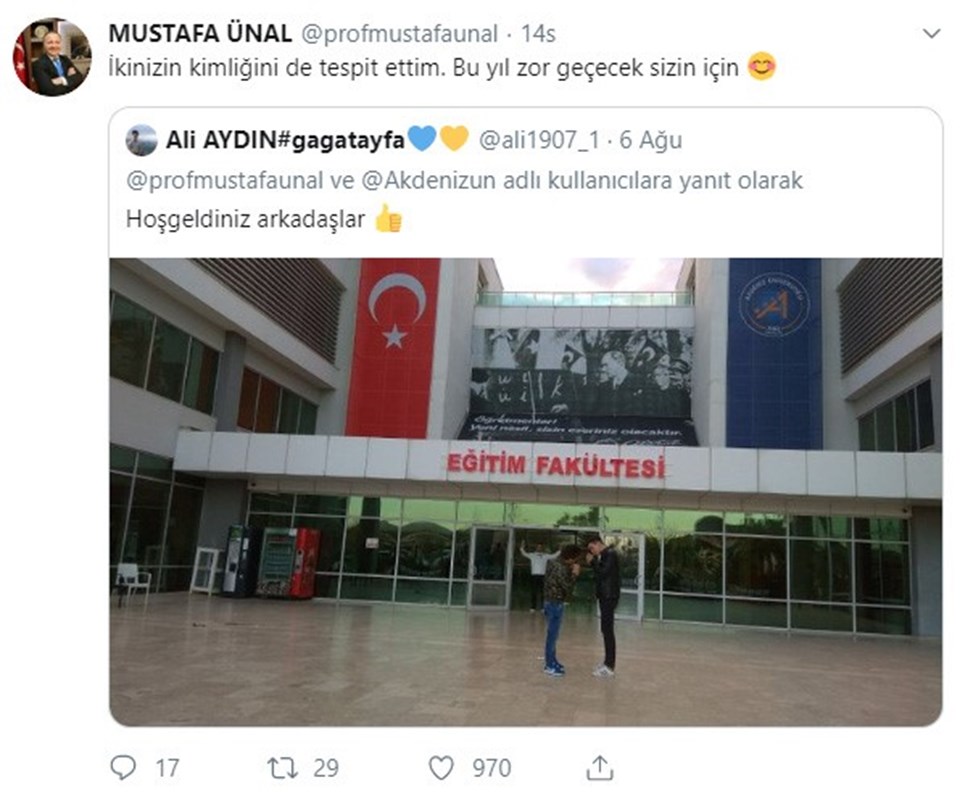Image resolution: width=960 pixels, height=804 pixels.
Task: Retweet using the retweet arrows icon
Action: (x=283, y=767)
